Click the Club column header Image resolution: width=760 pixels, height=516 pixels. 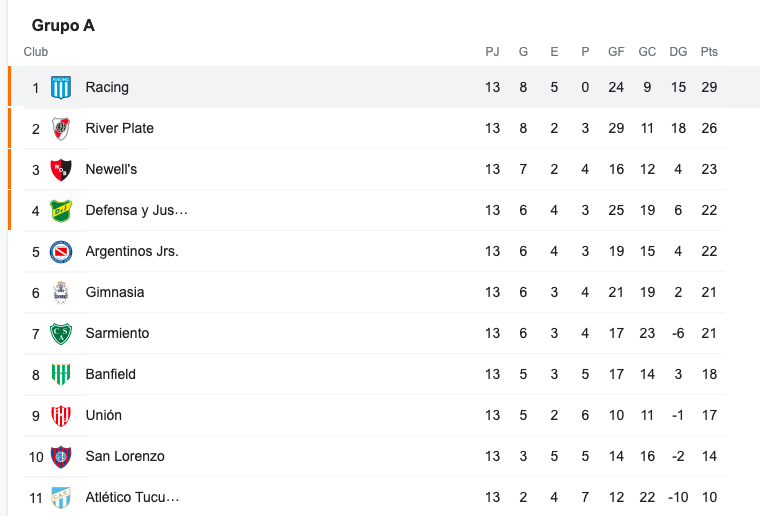[x=36, y=52]
